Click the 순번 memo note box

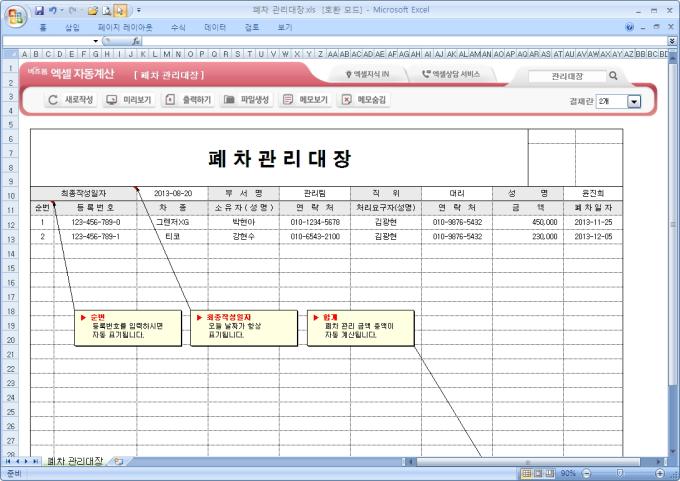pos(128,328)
